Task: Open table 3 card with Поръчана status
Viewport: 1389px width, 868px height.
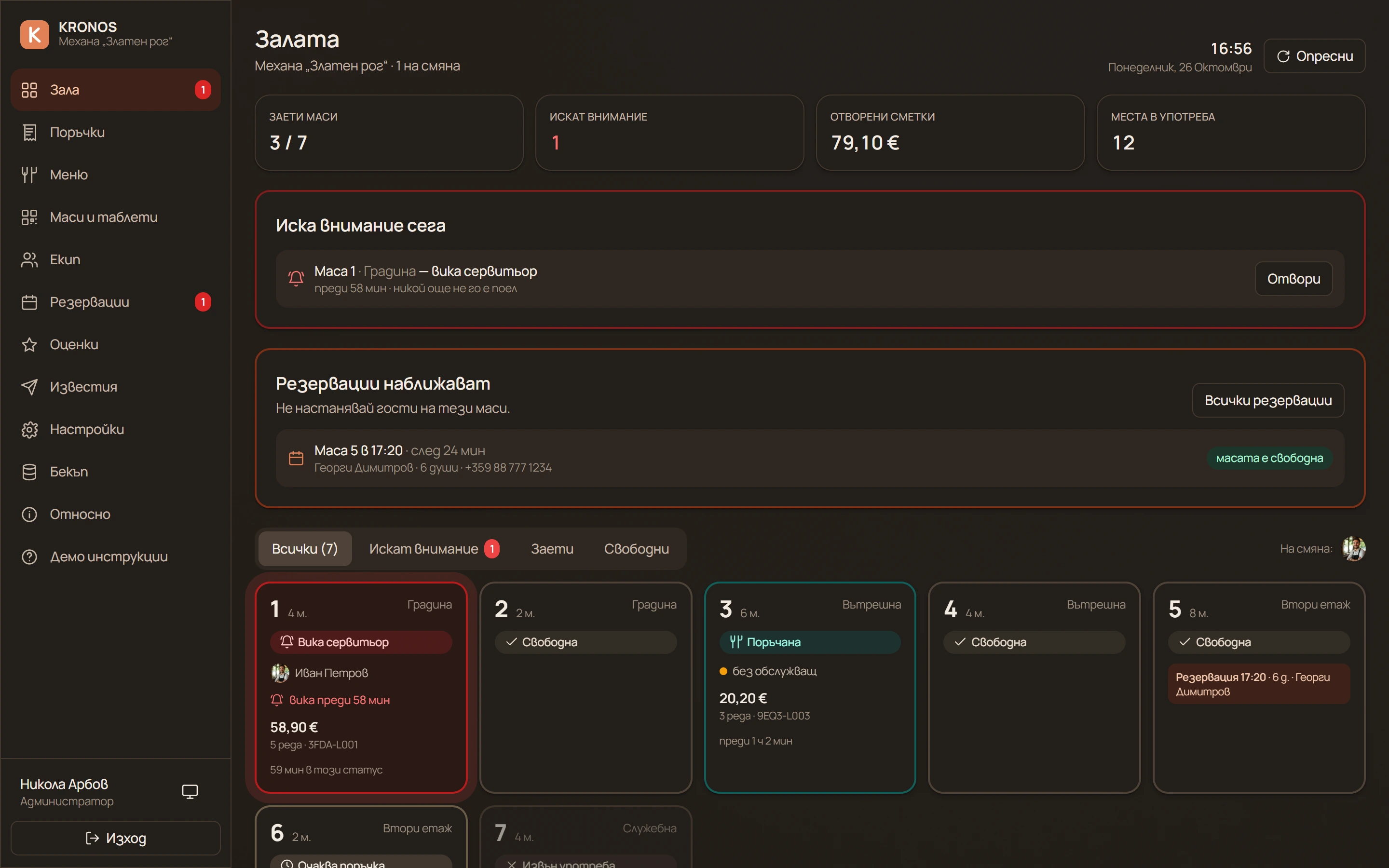Action: (810, 688)
